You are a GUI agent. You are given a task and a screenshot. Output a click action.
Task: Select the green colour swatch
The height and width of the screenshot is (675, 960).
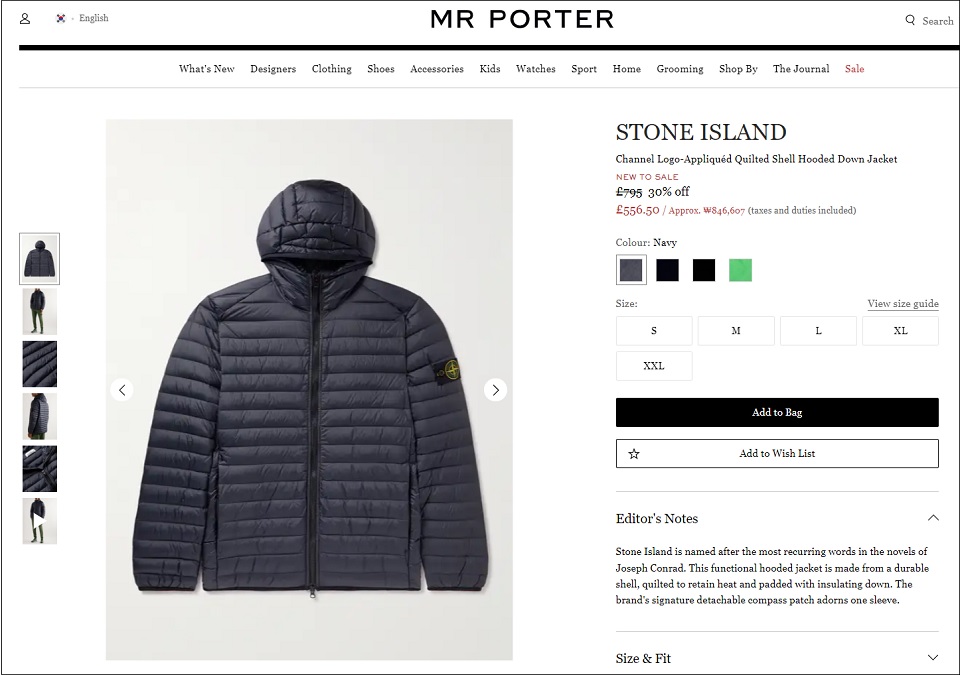coord(740,270)
